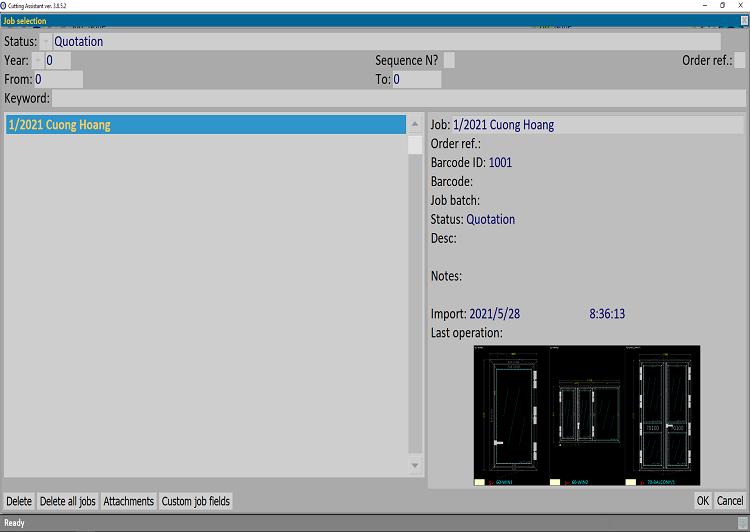Click the job list scroll down arrow
Viewport: 750px width, 532px height.
click(415, 465)
